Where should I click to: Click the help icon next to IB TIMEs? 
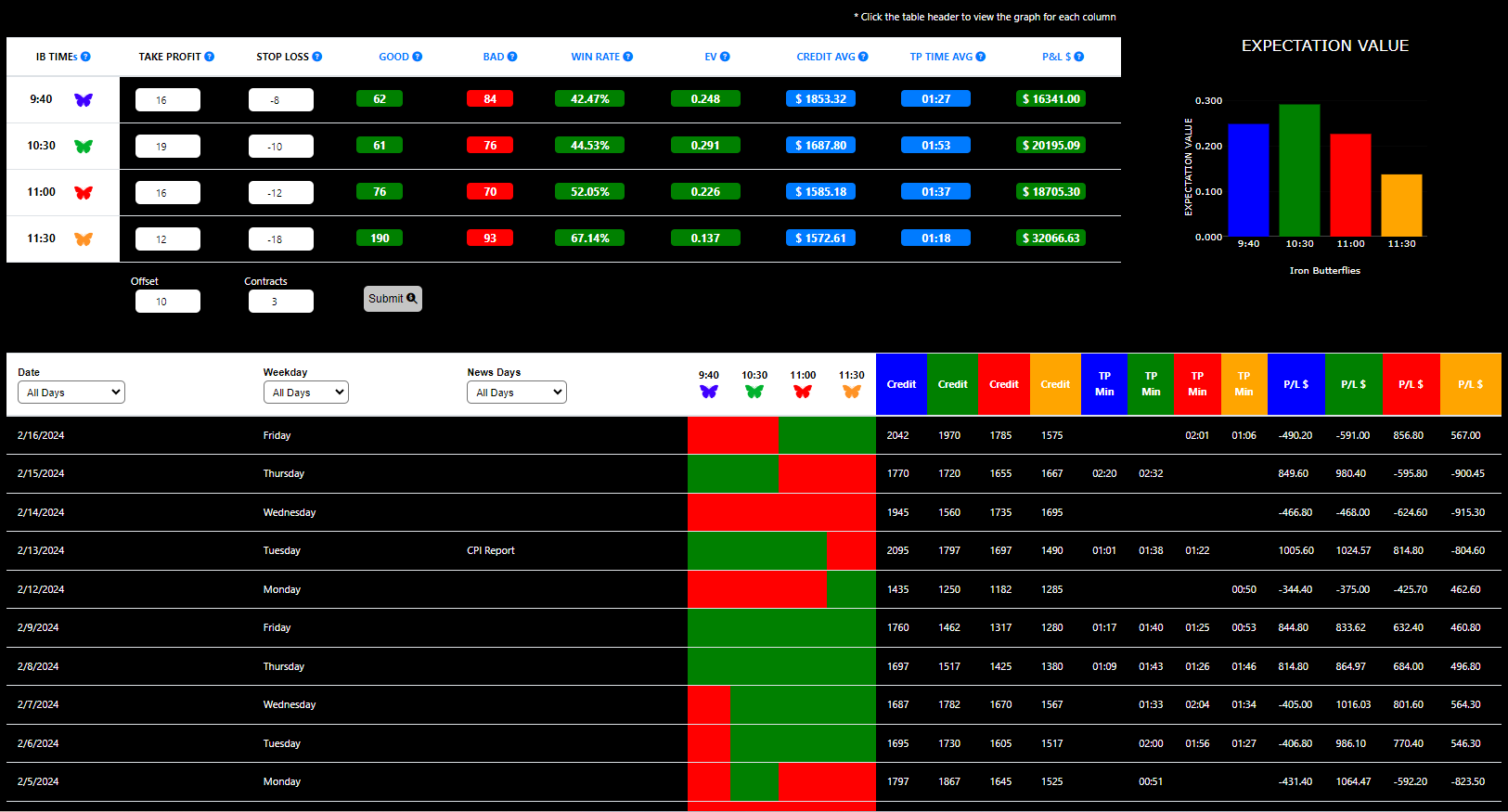click(85, 57)
